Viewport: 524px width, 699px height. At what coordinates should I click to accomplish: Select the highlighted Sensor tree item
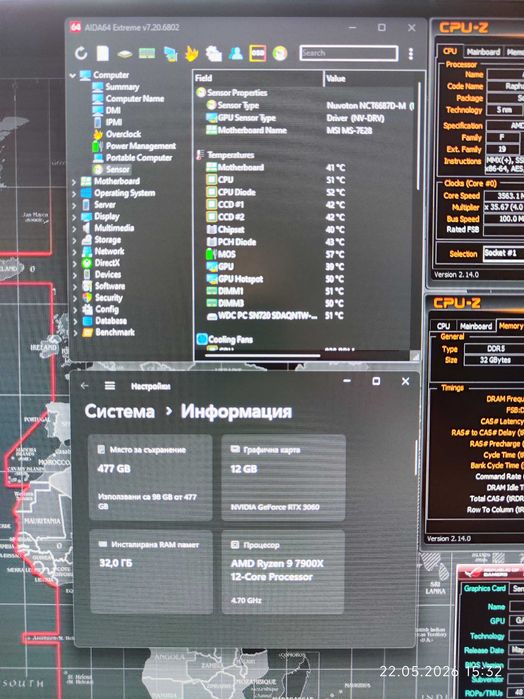click(118, 169)
